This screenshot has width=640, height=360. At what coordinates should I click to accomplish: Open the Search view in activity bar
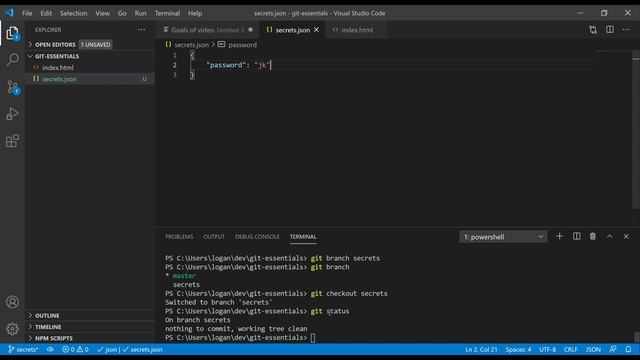12,60
